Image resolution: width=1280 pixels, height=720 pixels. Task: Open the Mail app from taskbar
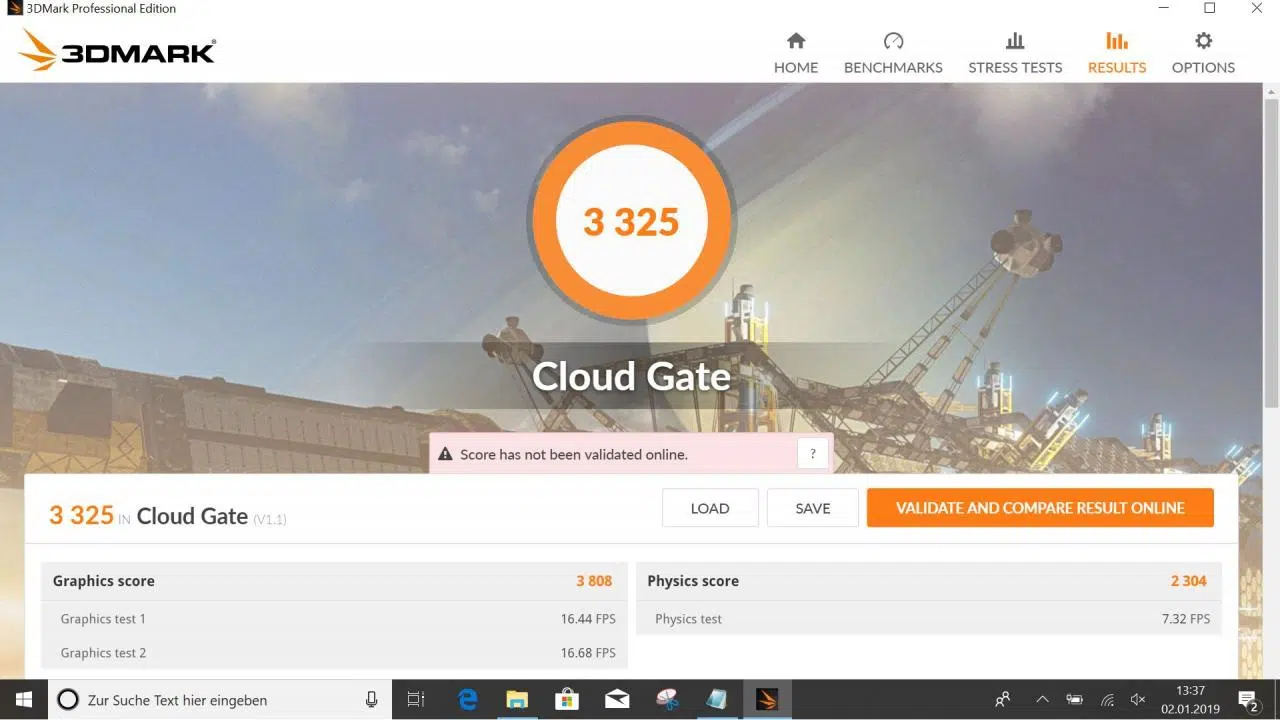click(617, 700)
